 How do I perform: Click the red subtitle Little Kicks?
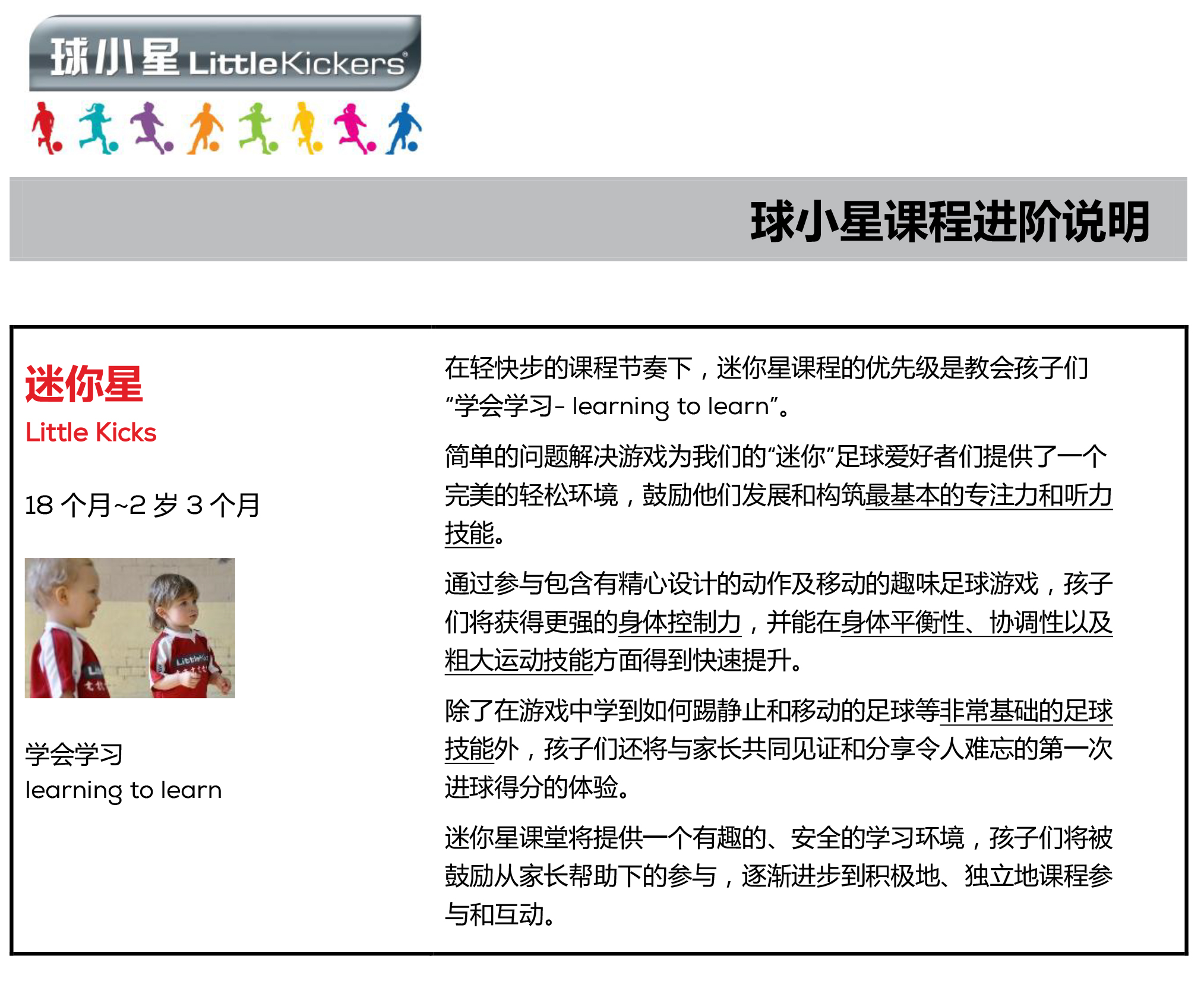click(91, 433)
